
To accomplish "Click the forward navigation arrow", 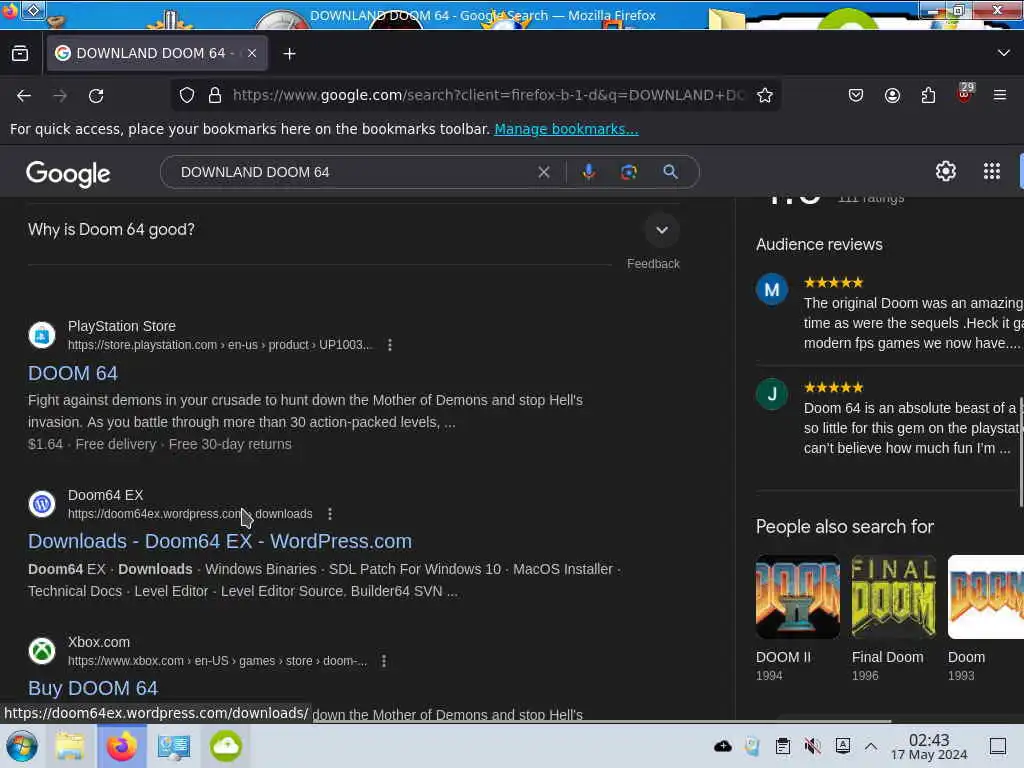I will [x=60, y=96].
